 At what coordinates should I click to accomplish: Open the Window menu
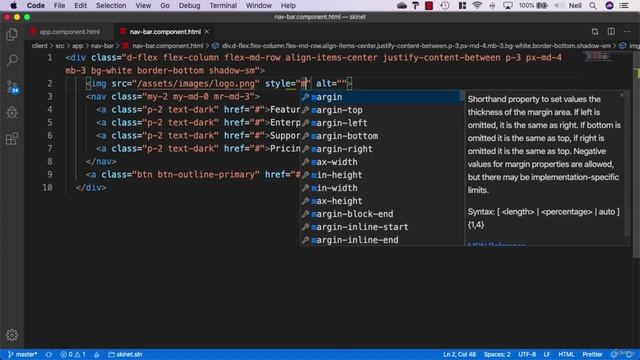coord(259,5)
